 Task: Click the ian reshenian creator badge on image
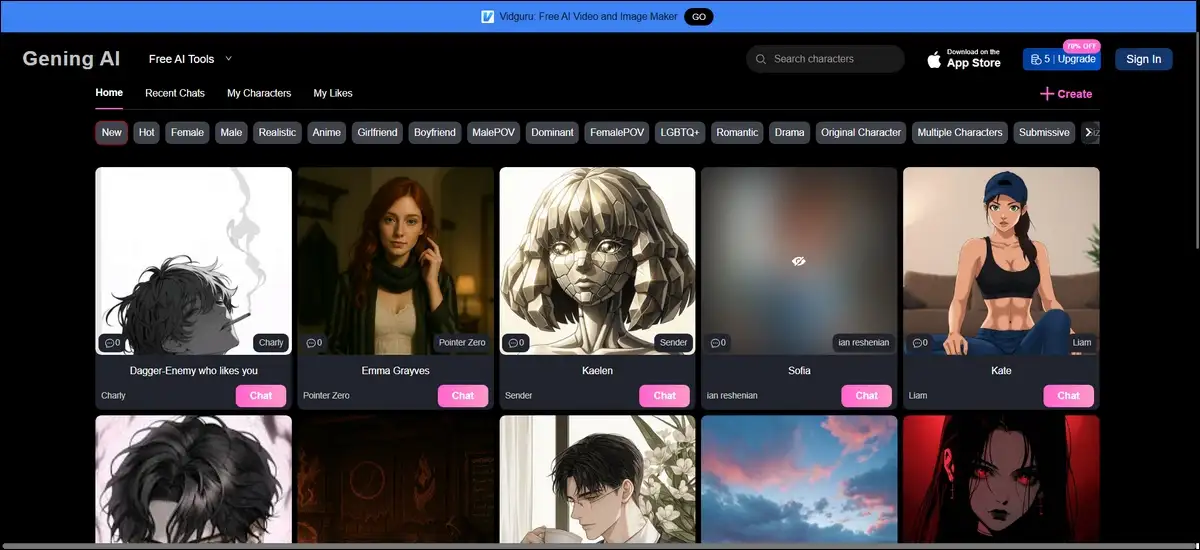click(864, 342)
